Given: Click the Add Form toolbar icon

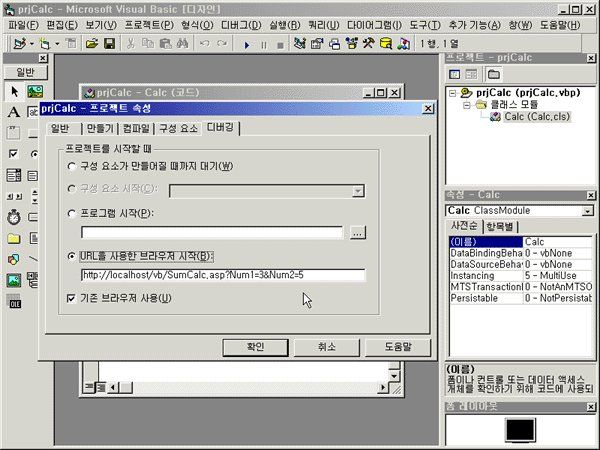Looking at the screenshot, I should pos(45,44).
